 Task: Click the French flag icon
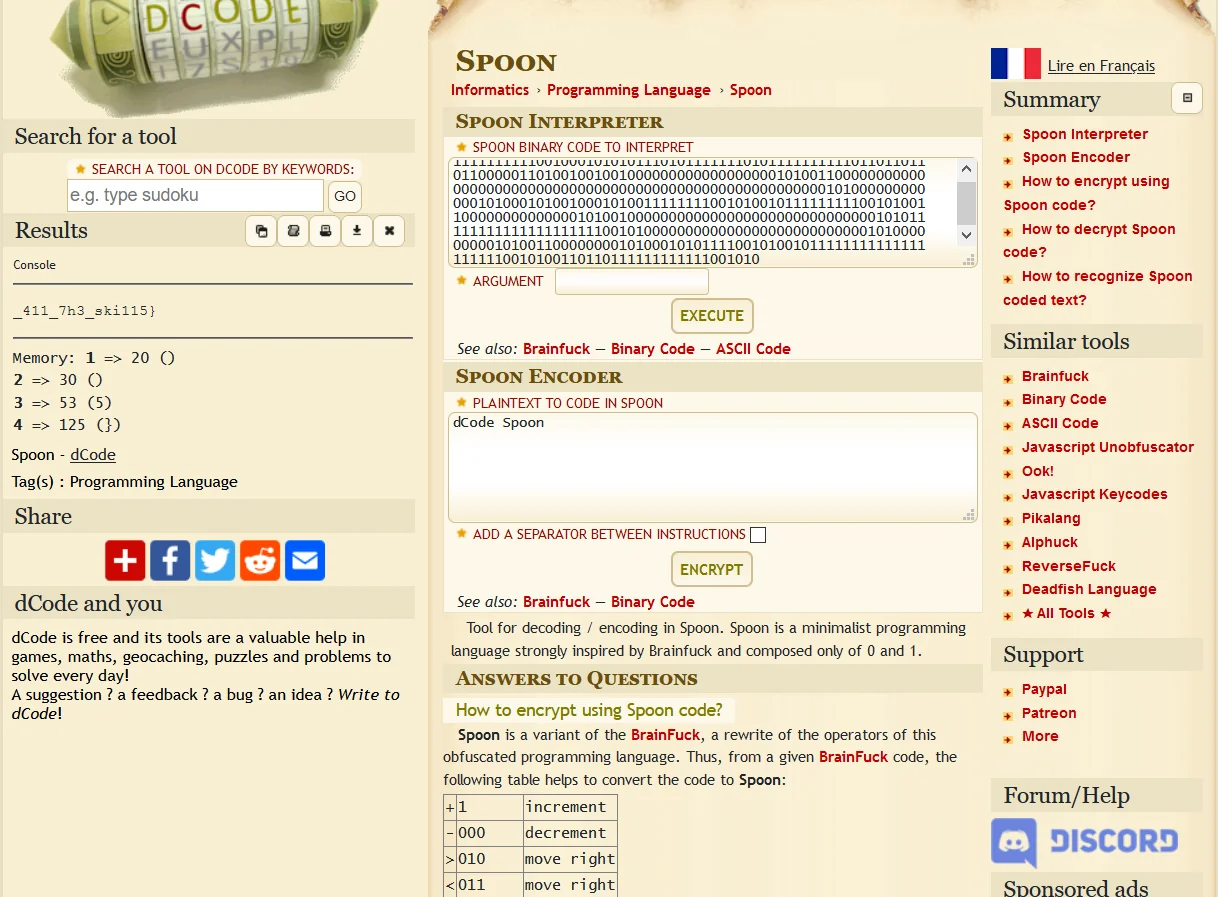pos(1016,64)
